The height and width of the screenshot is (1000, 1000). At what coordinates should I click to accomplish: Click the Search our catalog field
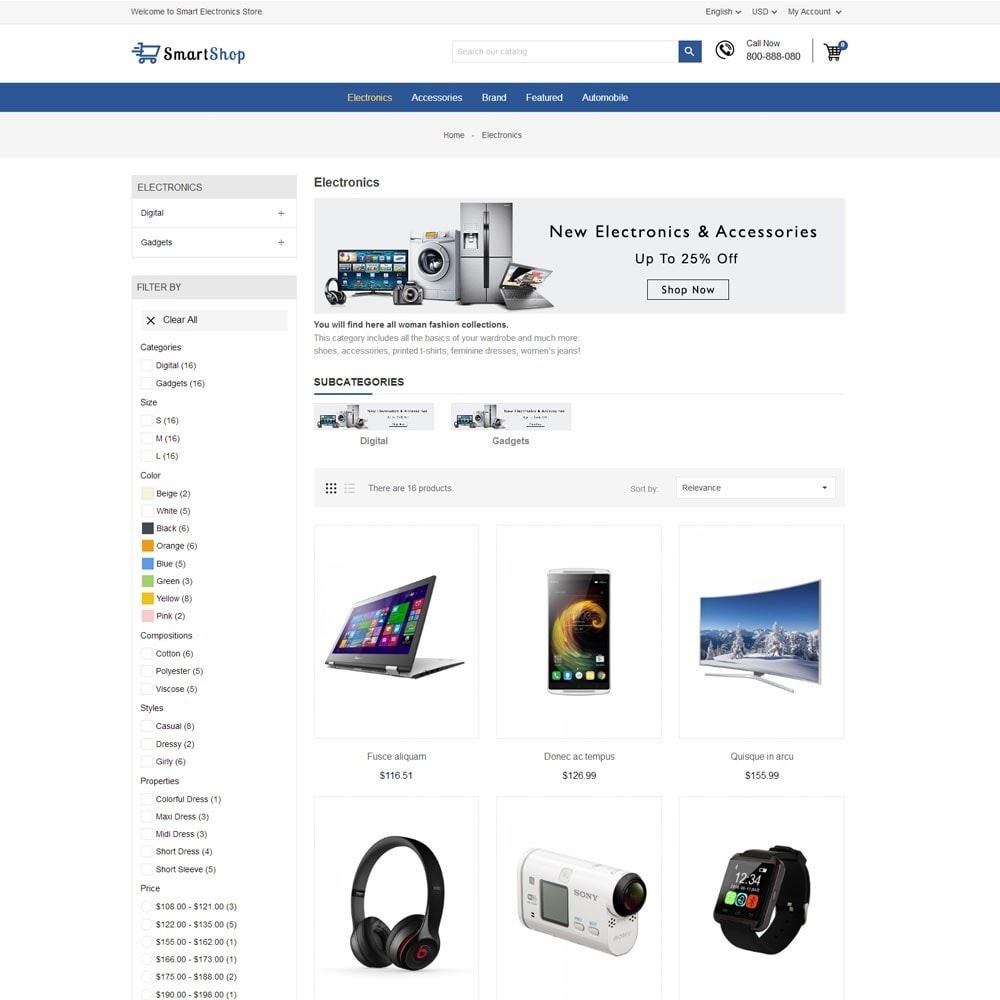[565, 52]
